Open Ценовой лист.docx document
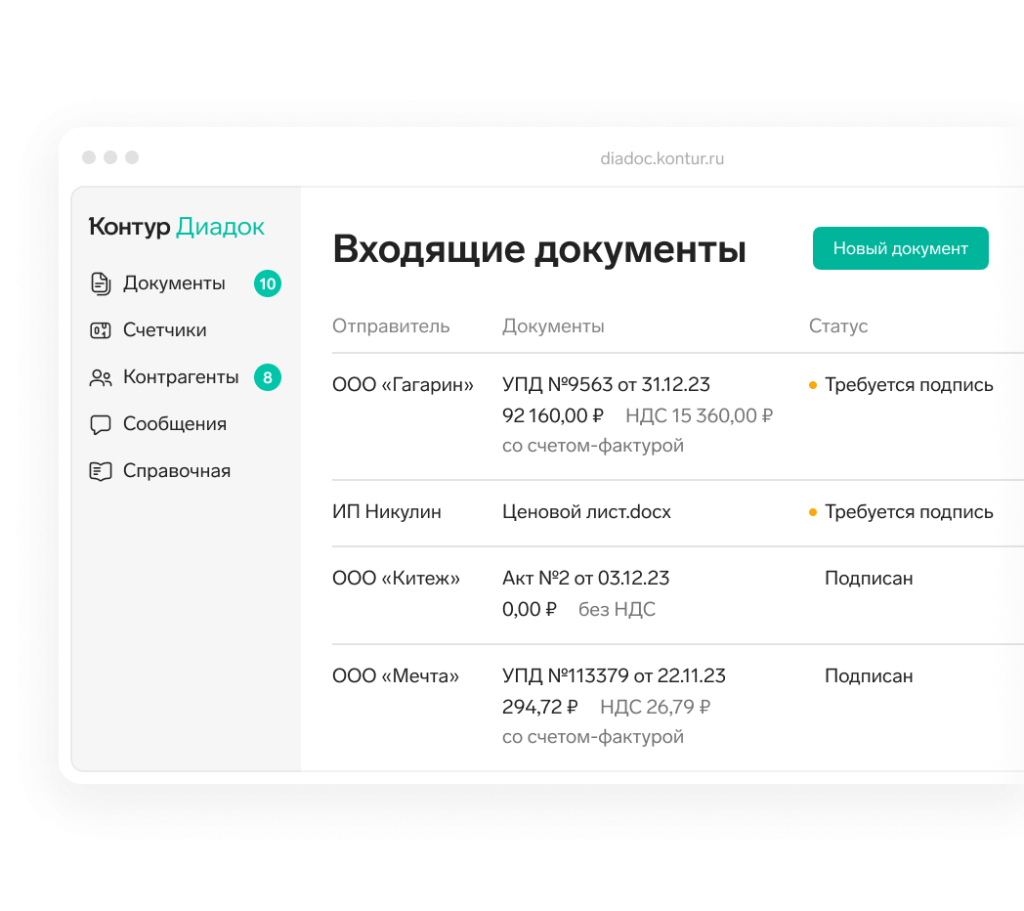The width and height of the screenshot is (1024, 911). pyautogui.click(x=586, y=512)
